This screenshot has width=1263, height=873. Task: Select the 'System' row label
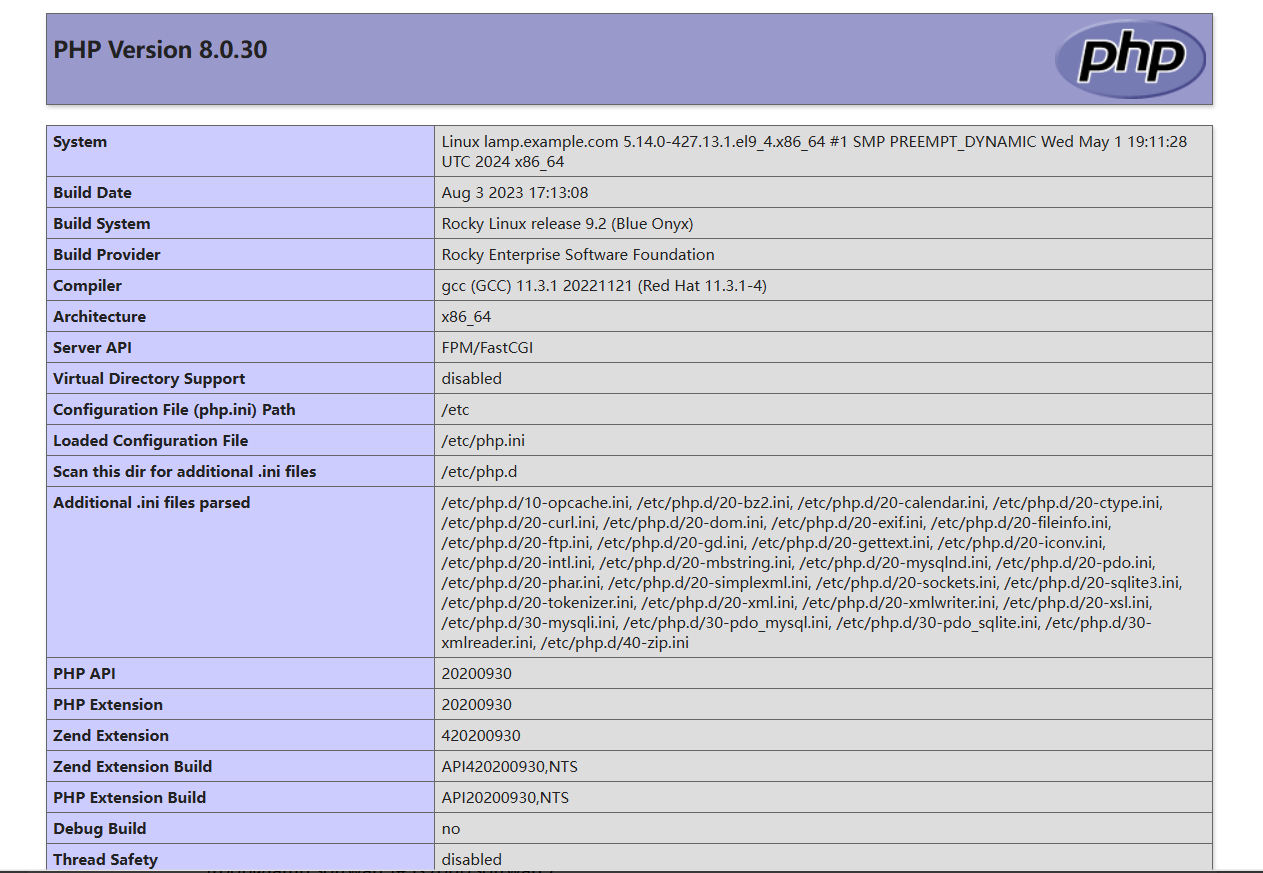tap(80, 142)
